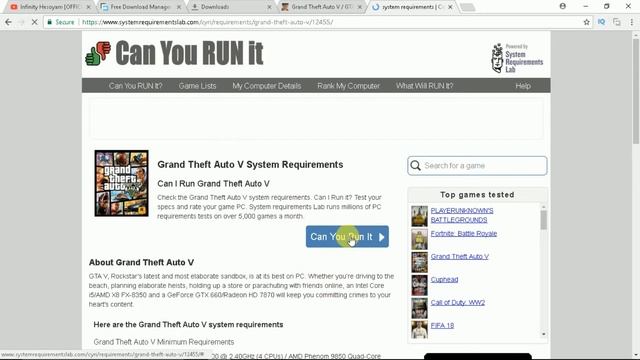Click the top games list scroll-up arrow
The image size is (640, 360).
(x=543, y=207)
